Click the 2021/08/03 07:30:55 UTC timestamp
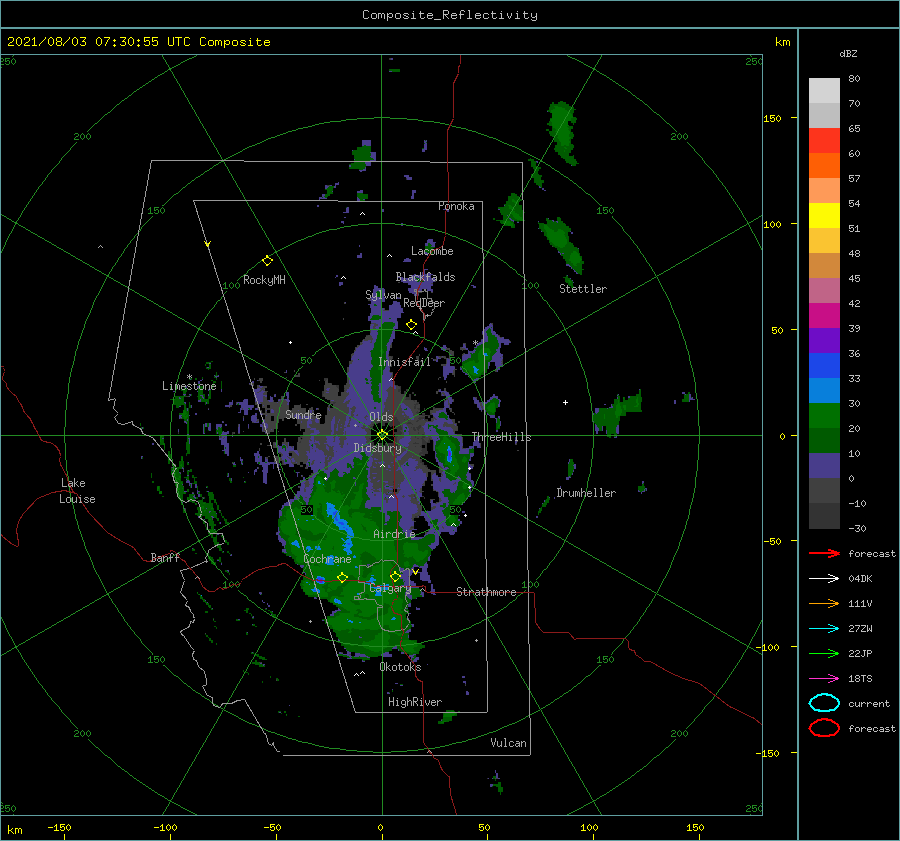This screenshot has height=841, width=900. (138, 42)
